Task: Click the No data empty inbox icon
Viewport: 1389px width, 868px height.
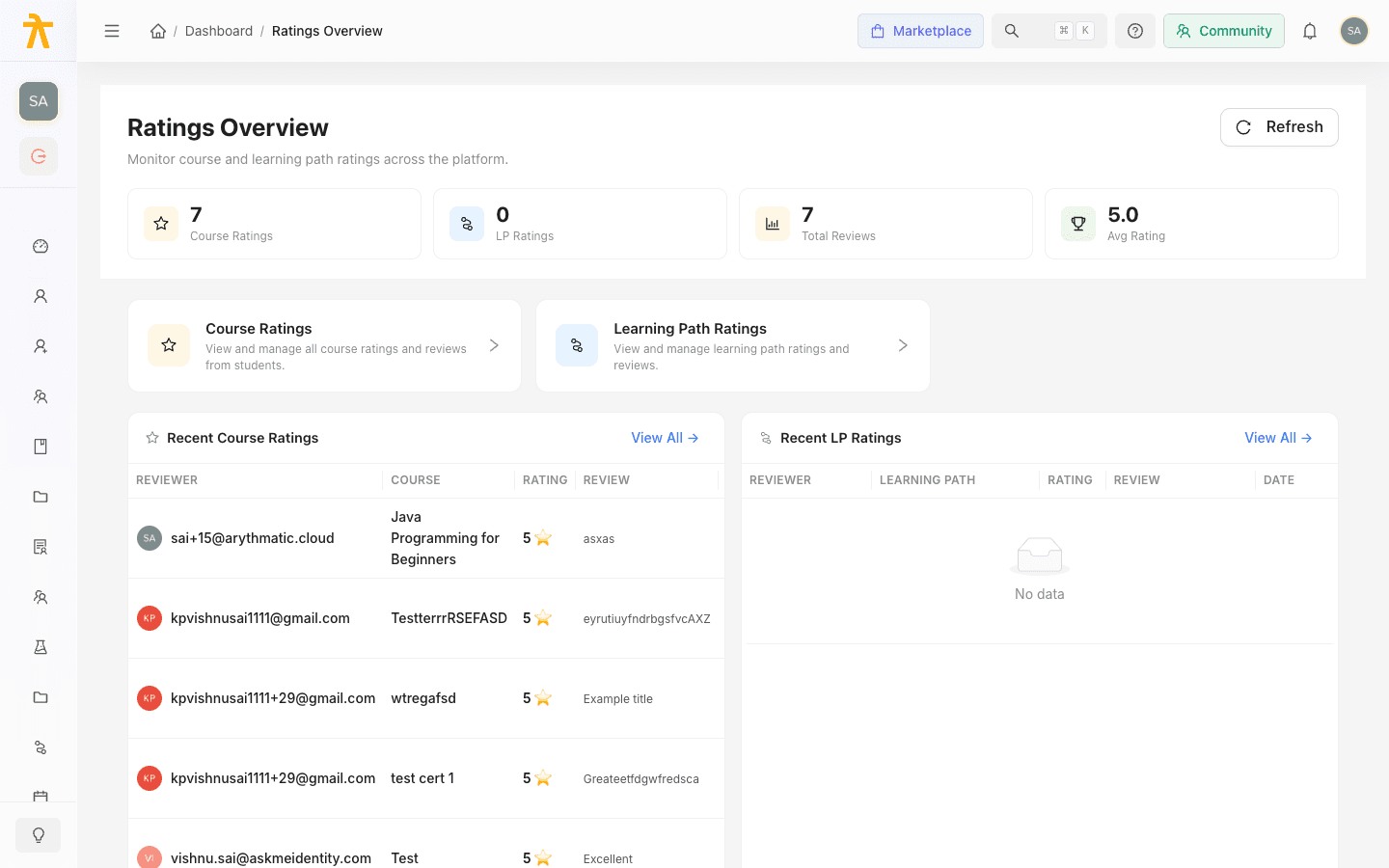Action: click(x=1040, y=556)
